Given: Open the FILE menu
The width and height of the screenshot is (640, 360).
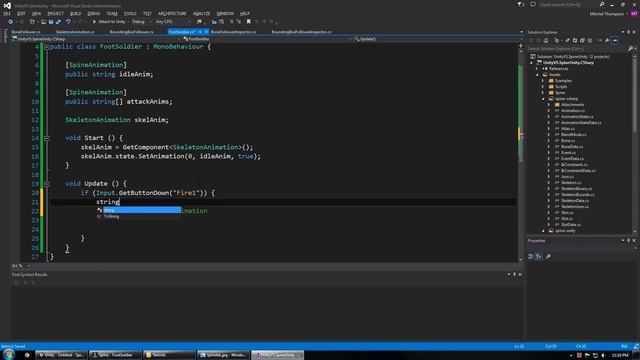Looking at the screenshot, I should pyautogui.click(x=7, y=13).
